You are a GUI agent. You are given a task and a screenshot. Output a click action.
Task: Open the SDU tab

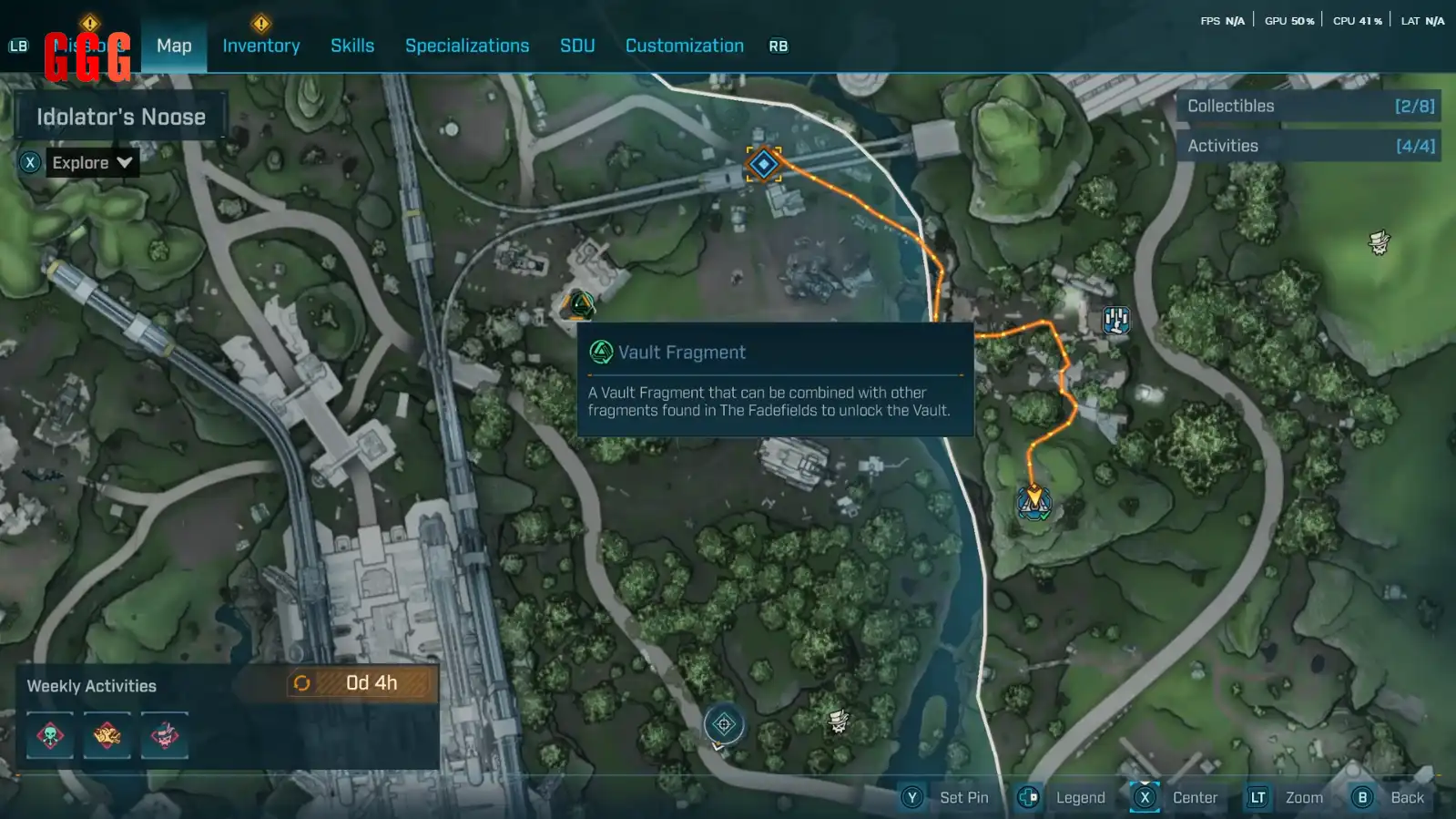(577, 46)
